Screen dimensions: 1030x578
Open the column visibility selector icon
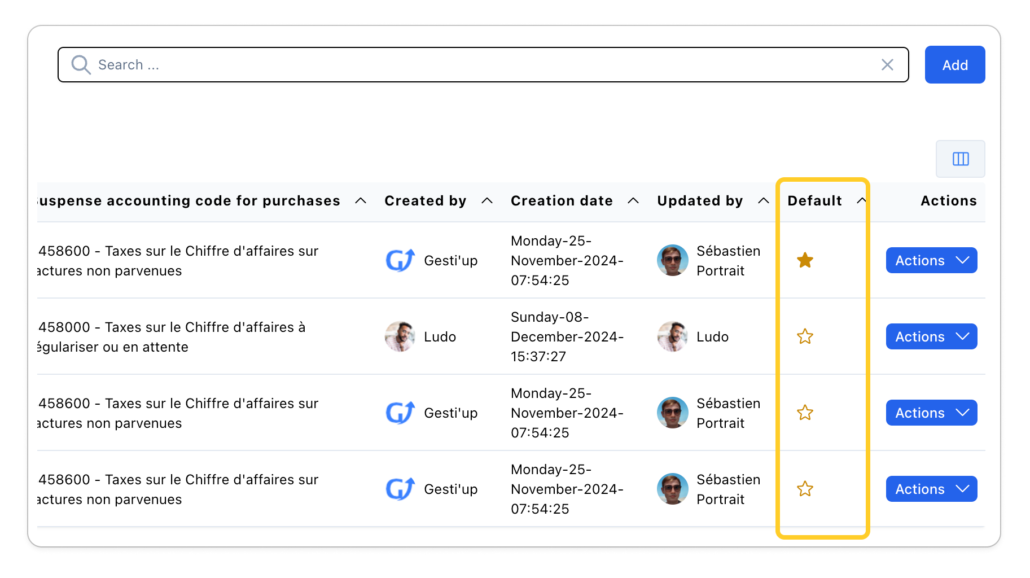tap(960, 159)
